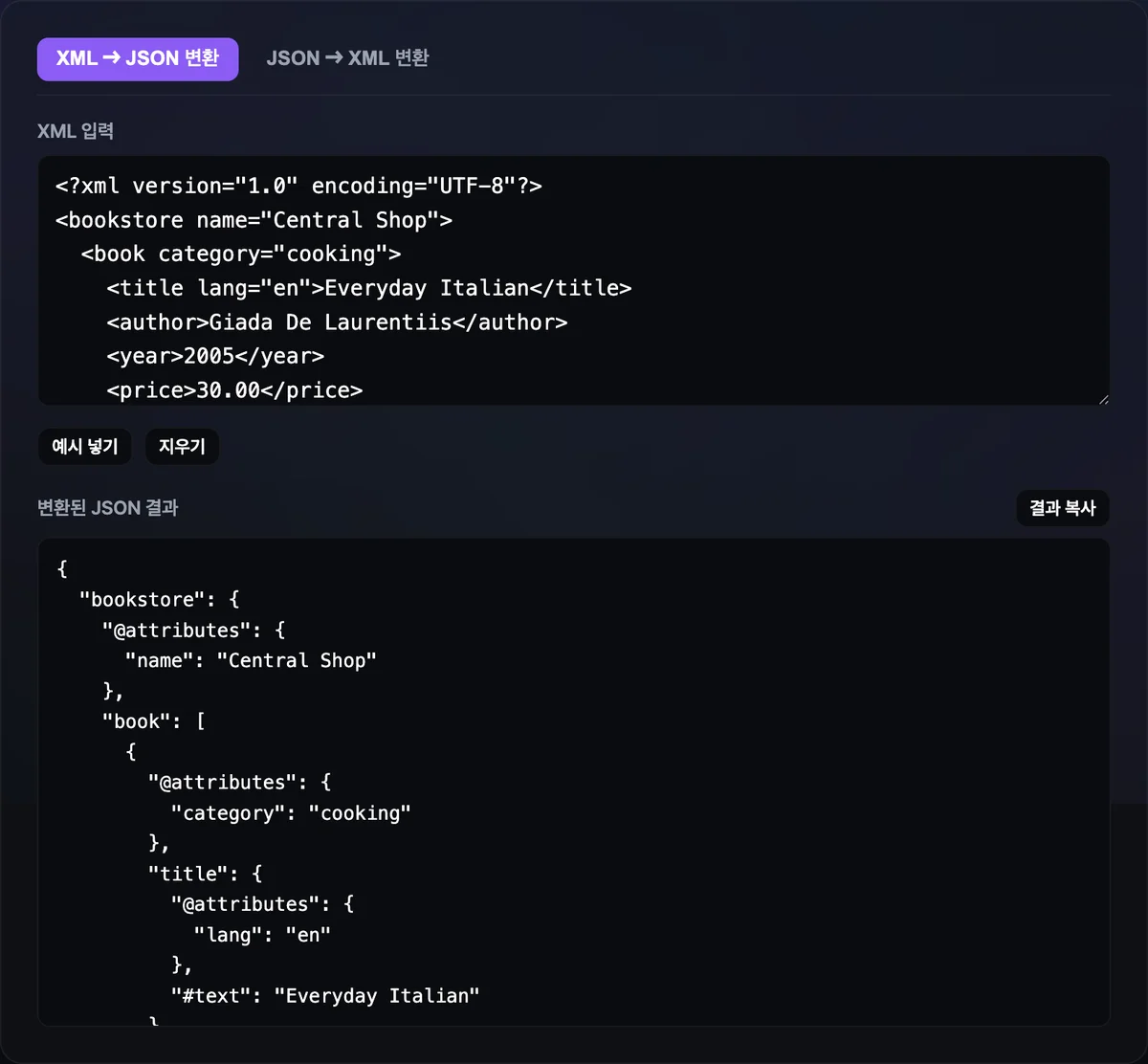
Task: Click the XML 입력 label
Action: [x=76, y=131]
